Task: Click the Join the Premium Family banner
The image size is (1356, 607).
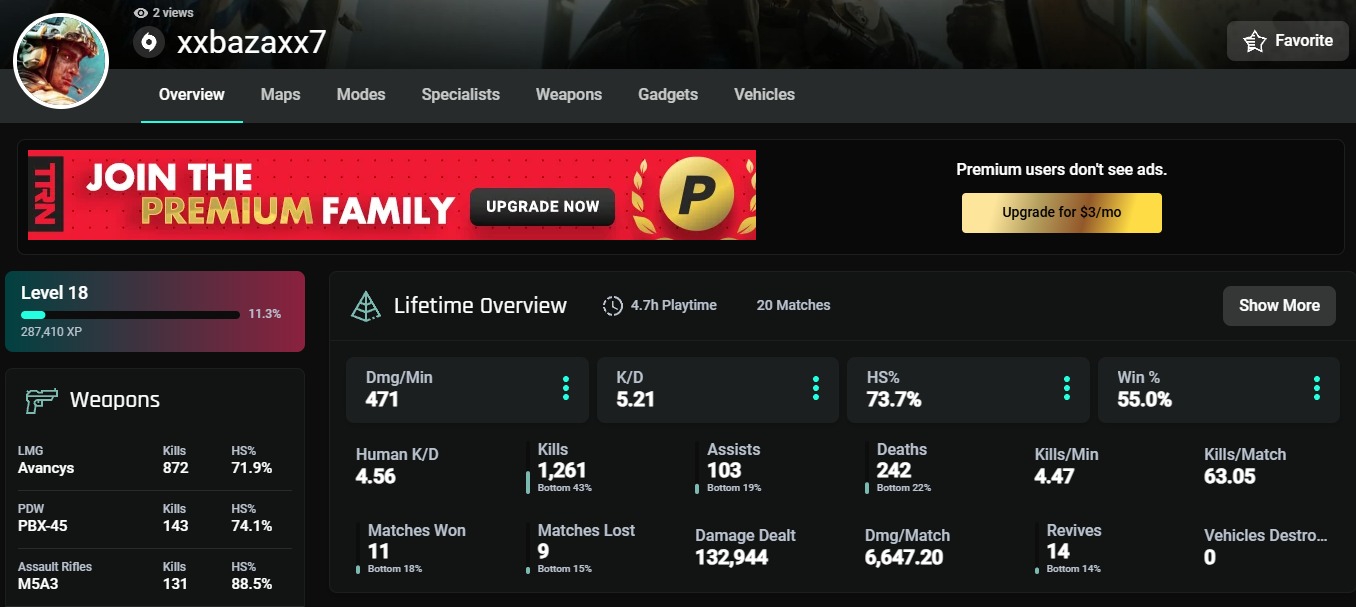Action: pos(392,195)
